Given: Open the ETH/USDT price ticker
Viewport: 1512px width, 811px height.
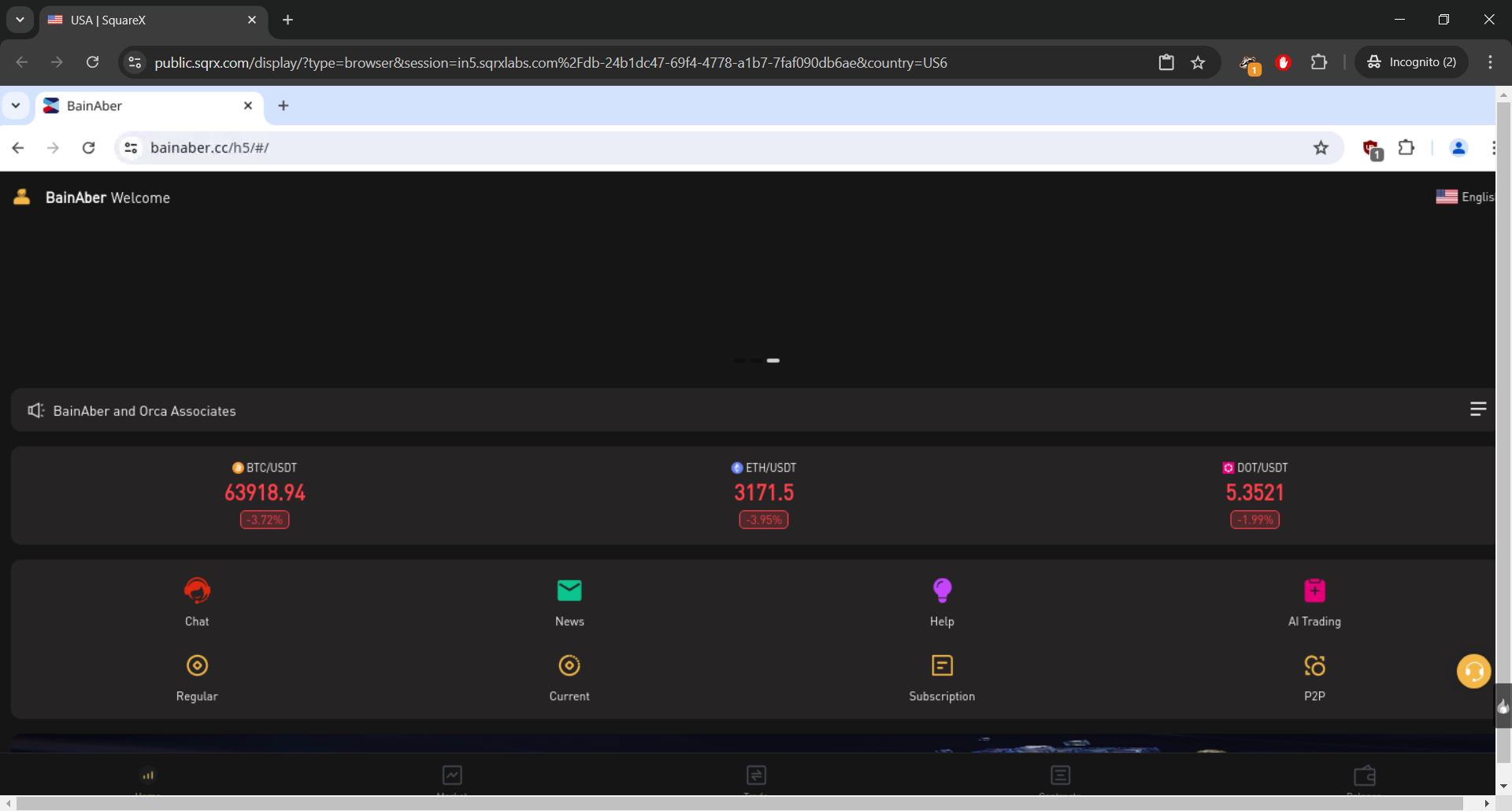Looking at the screenshot, I should pyautogui.click(x=764, y=493).
